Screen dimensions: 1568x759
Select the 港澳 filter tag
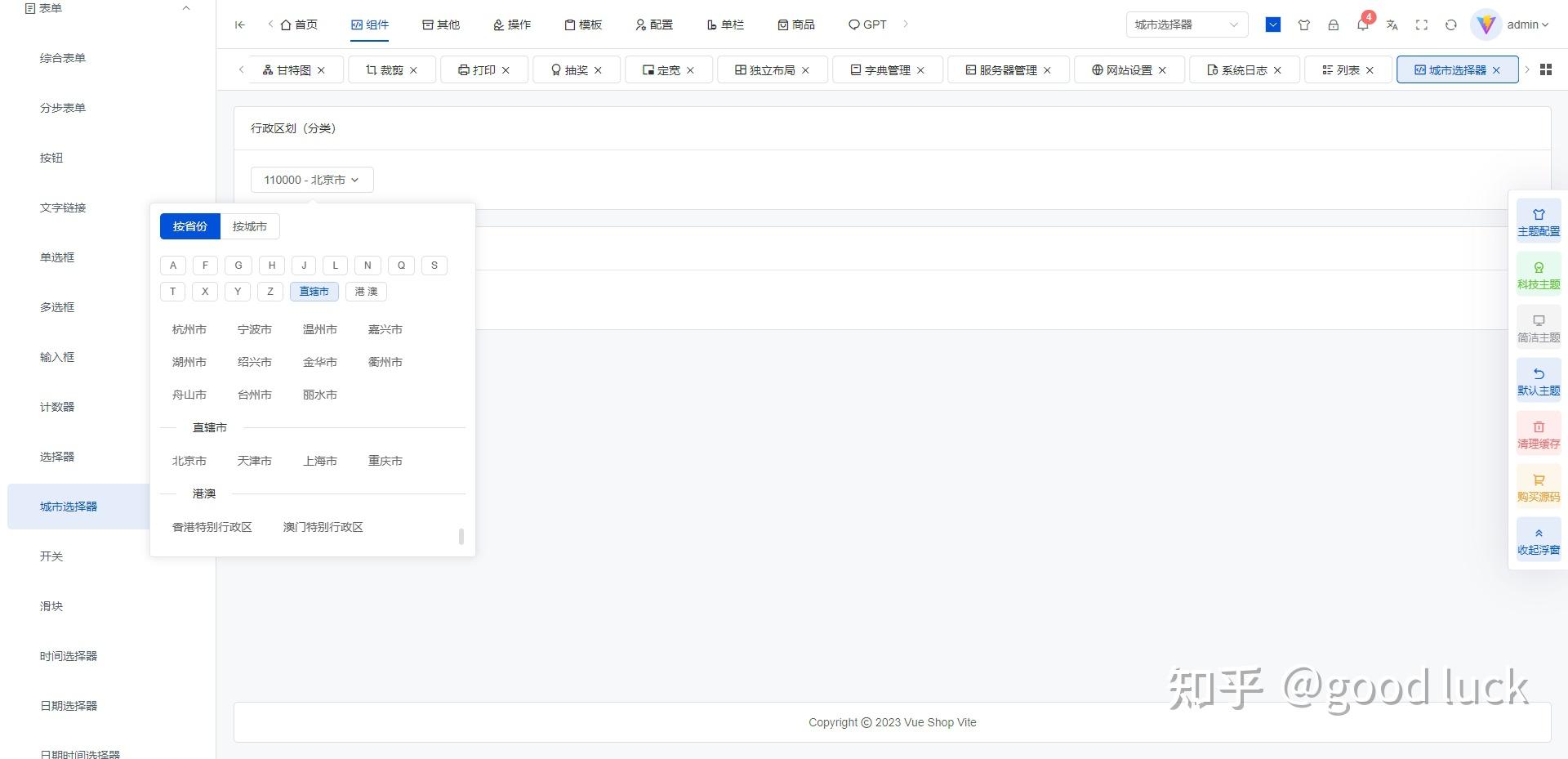[367, 292]
